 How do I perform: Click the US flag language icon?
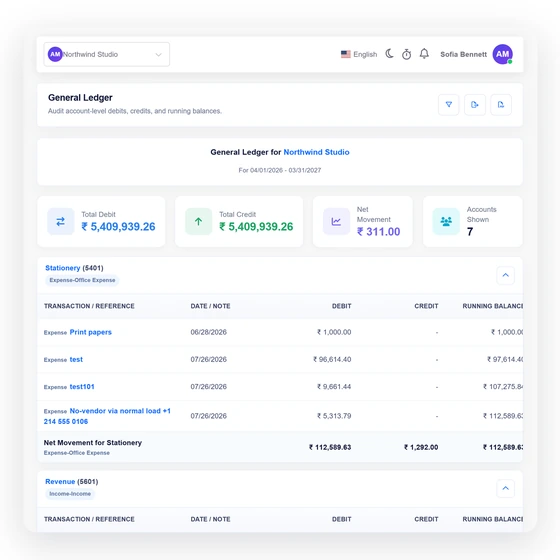click(x=345, y=54)
